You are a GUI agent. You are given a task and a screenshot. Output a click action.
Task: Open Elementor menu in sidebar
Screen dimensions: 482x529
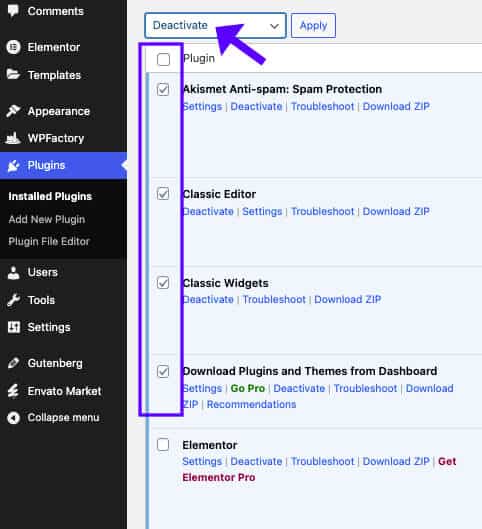(x=54, y=47)
